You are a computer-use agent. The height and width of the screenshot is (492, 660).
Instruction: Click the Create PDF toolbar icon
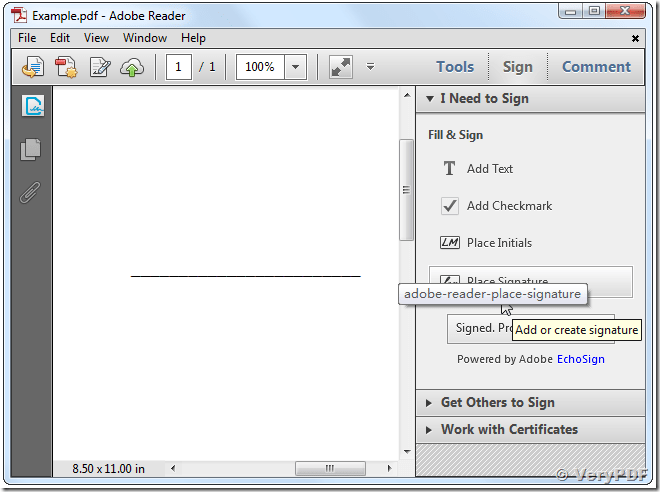click(x=66, y=67)
